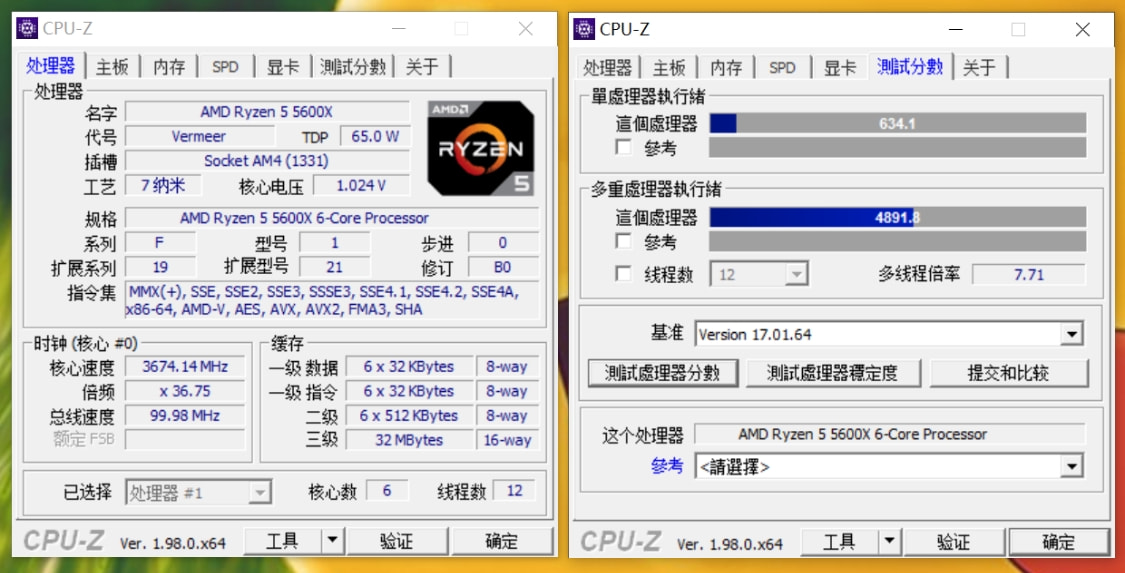Click 多线程倍率 value 7.71

click(x=1029, y=274)
